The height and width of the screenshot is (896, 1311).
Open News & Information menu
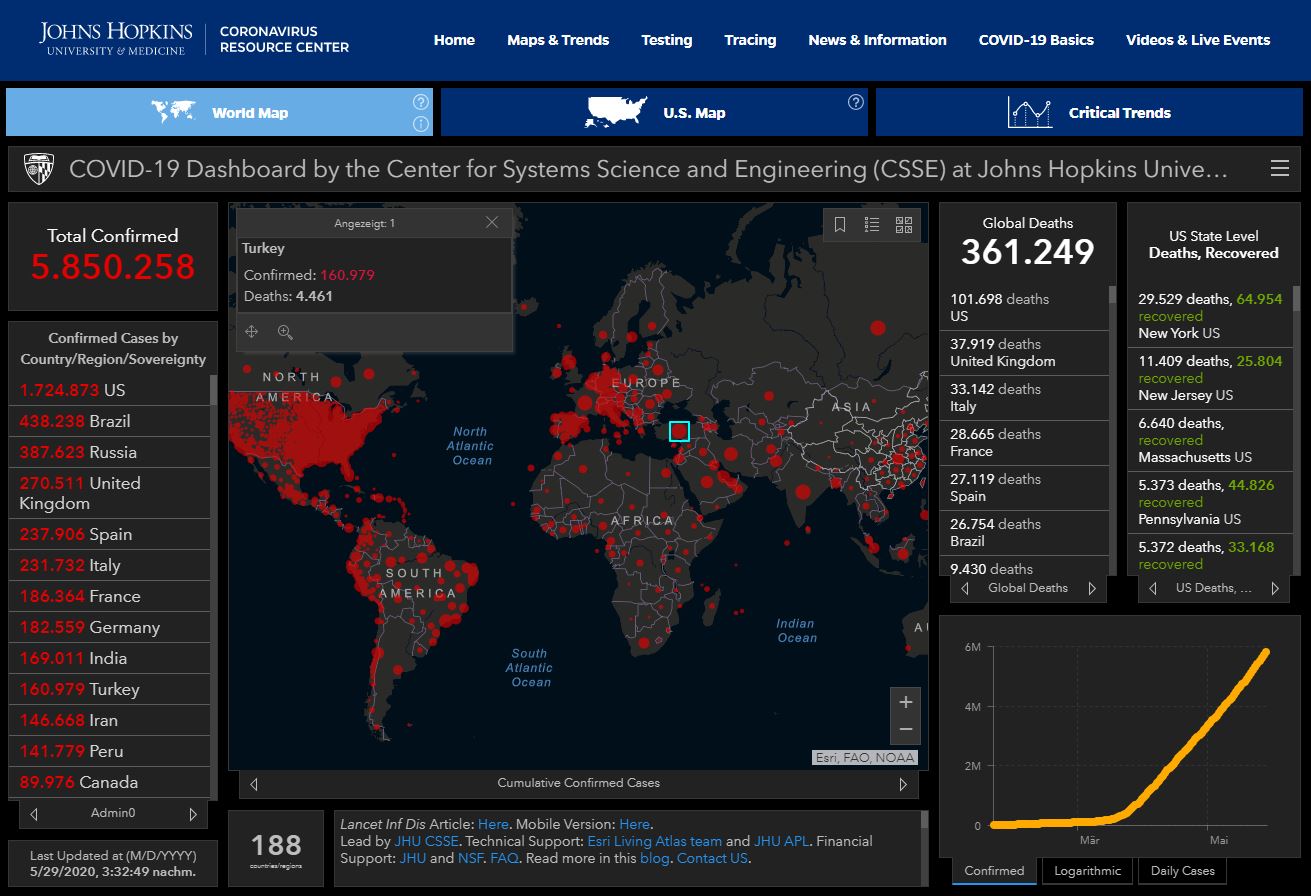[x=877, y=40]
